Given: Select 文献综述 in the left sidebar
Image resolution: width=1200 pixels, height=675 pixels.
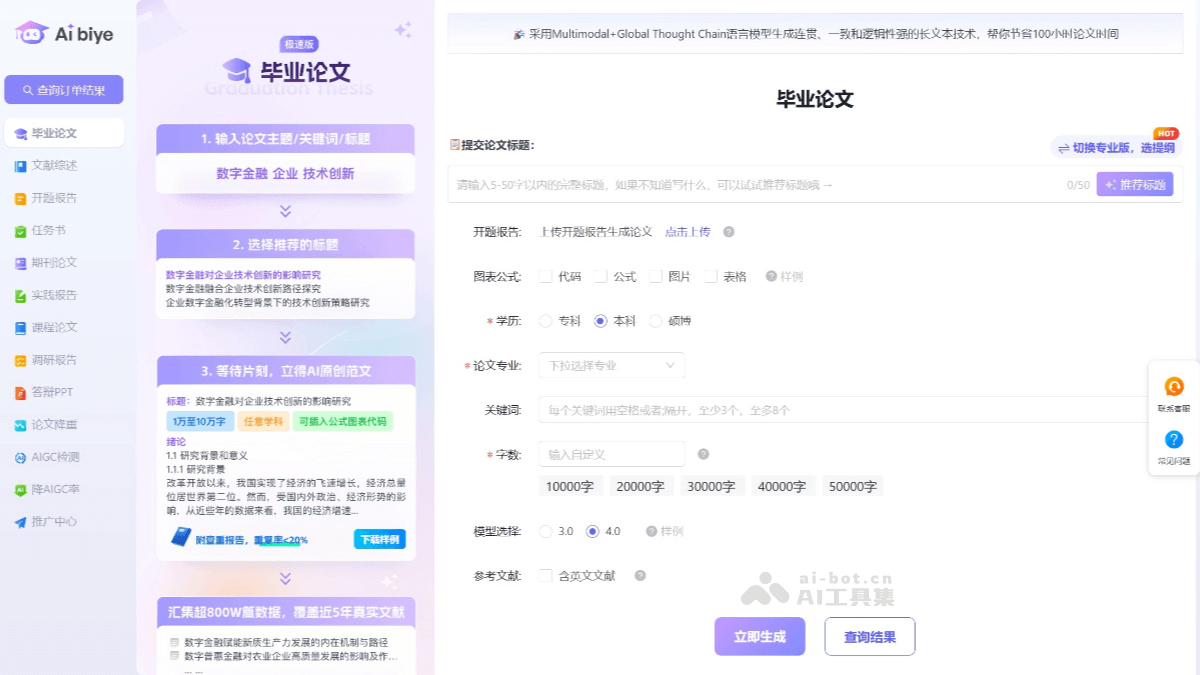Looking at the screenshot, I should [x=60, y=165].
